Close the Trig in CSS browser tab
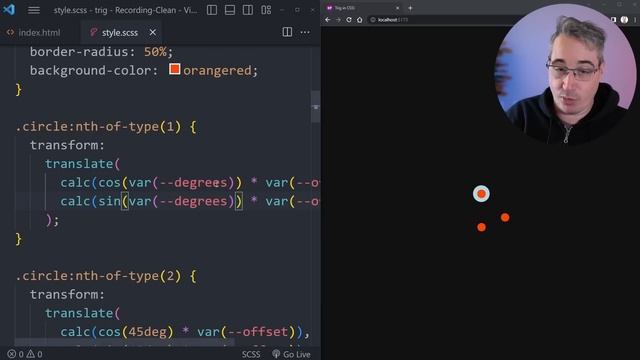The height and width of the screenshot is (360, 640). [398, 8]
